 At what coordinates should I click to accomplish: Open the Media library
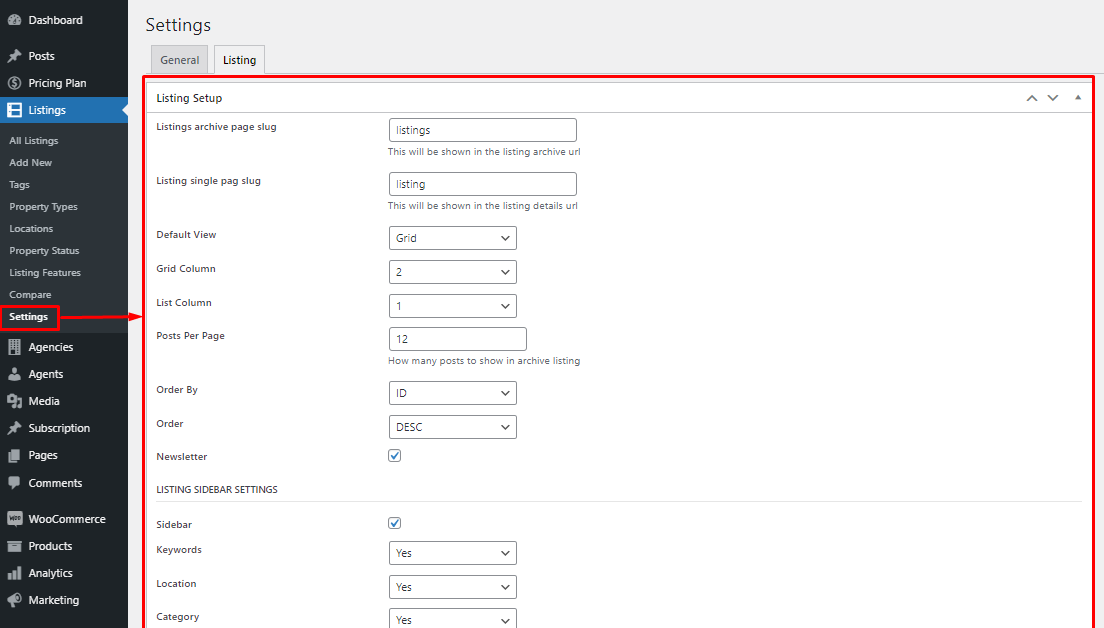pyautogui.click(x=40, y=400)
